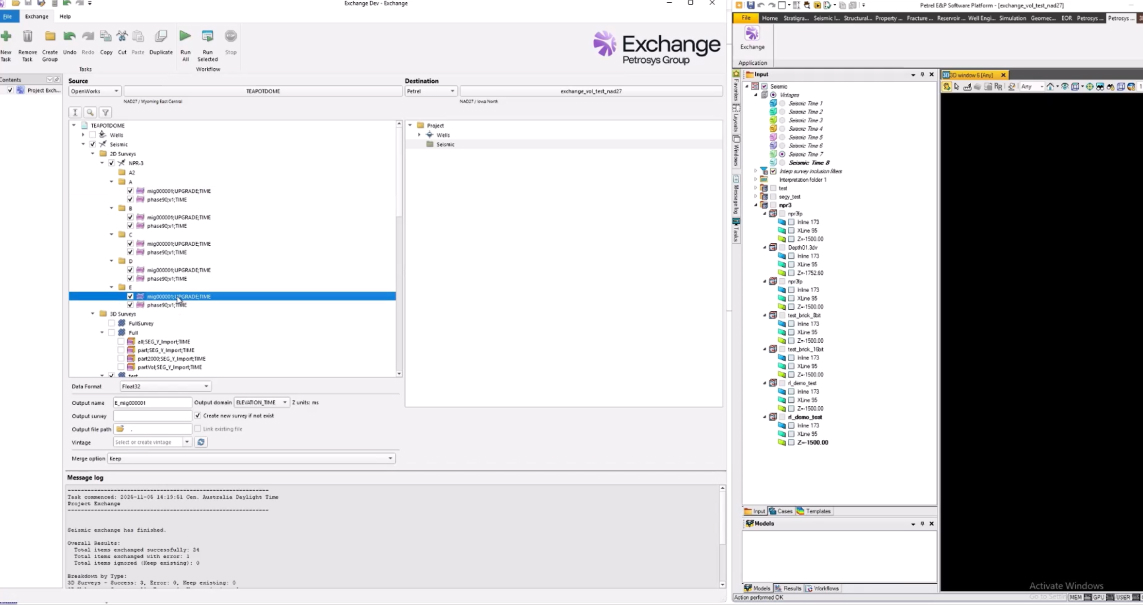Screen dimensions: 1143x605
Task: Click the TEAPOTDOME source project button
Action: coord(261,91)
